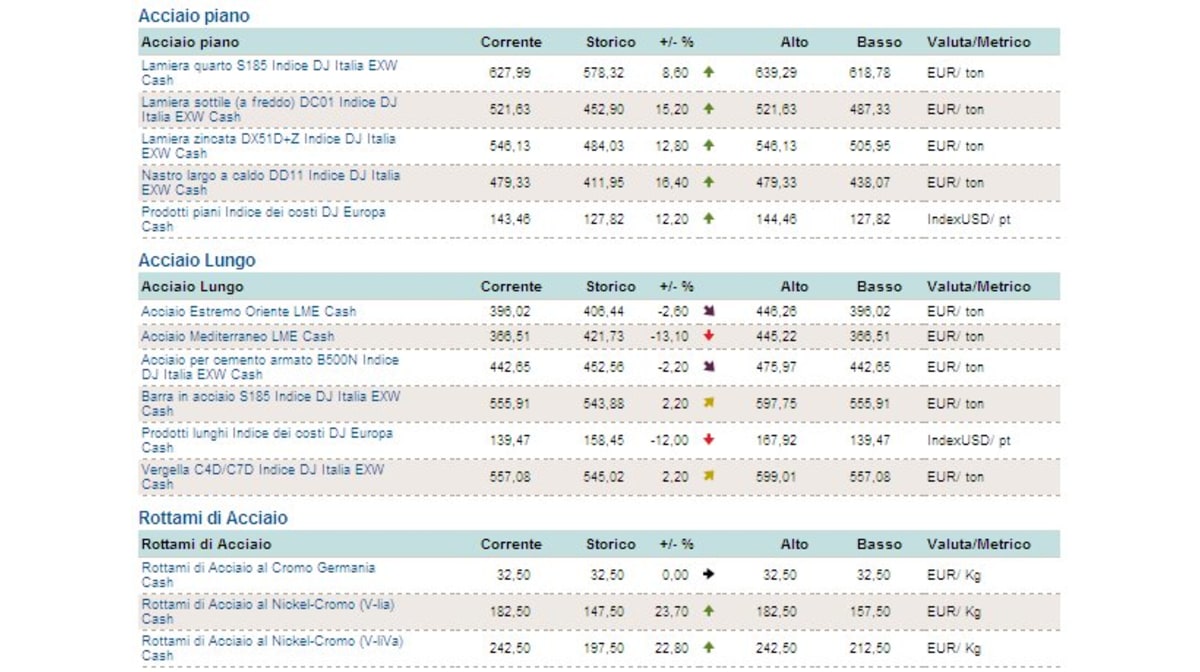This screenshot has height=672, width=1200.
Task: Sort by the Storico column header
Action: click(609, 42)
